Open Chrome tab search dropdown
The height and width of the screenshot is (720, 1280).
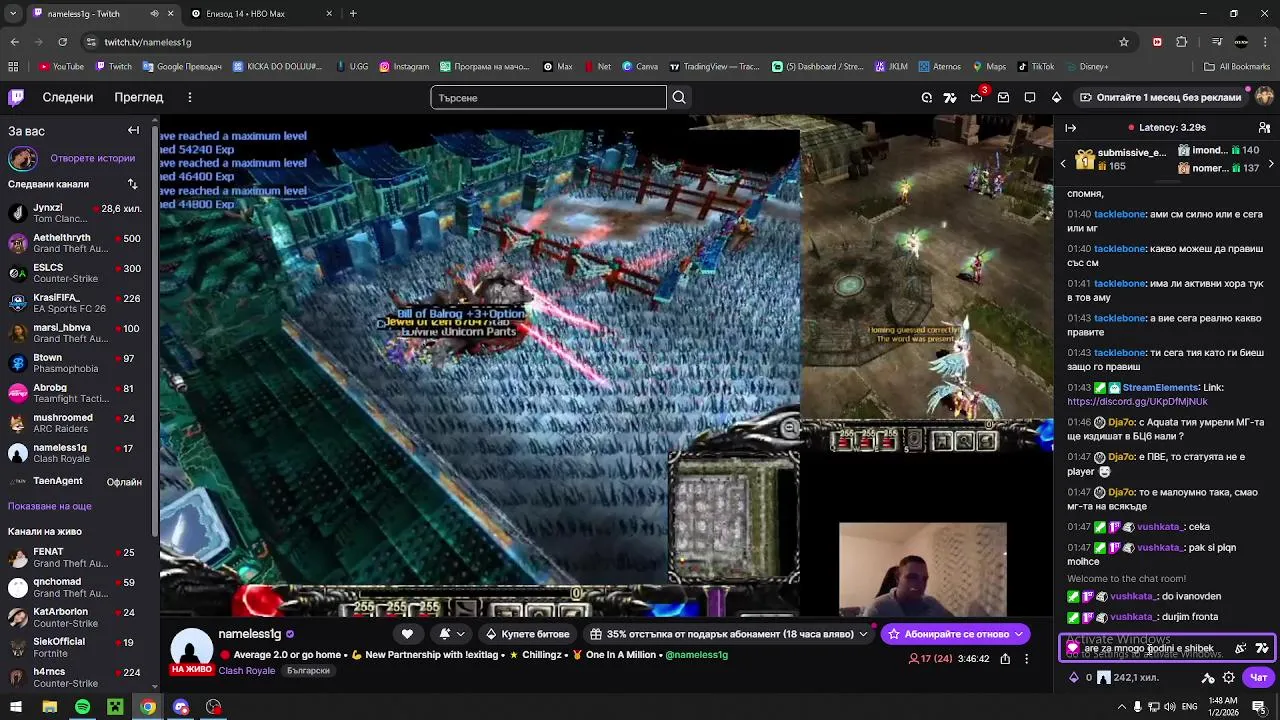13,14
